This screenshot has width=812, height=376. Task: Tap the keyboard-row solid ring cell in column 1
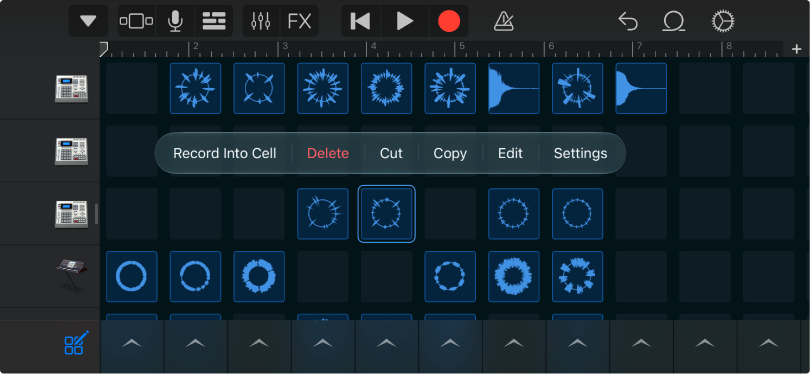[132, 277]
